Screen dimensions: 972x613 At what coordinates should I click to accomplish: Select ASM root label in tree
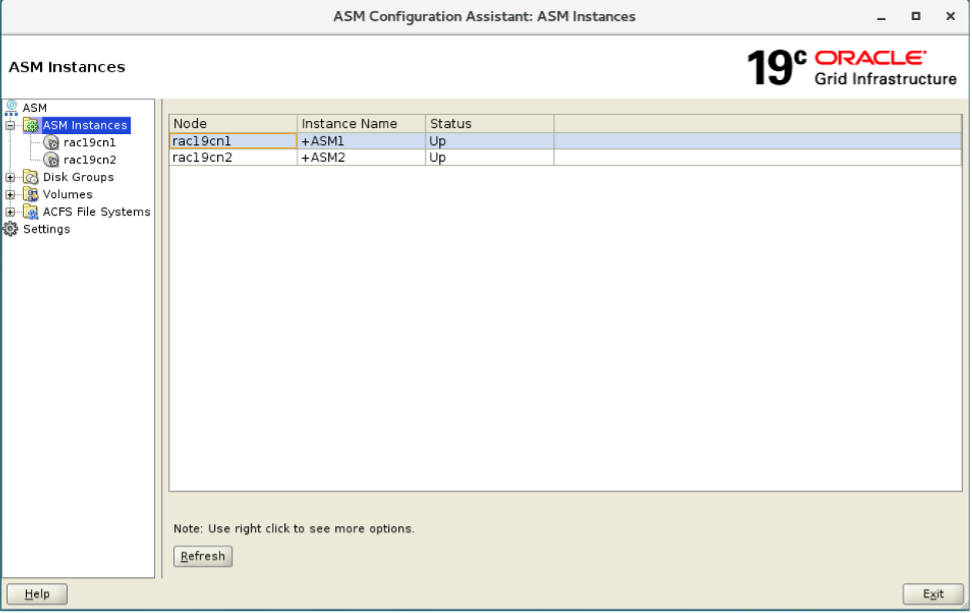pyautogui.click(x=35, y=108)
